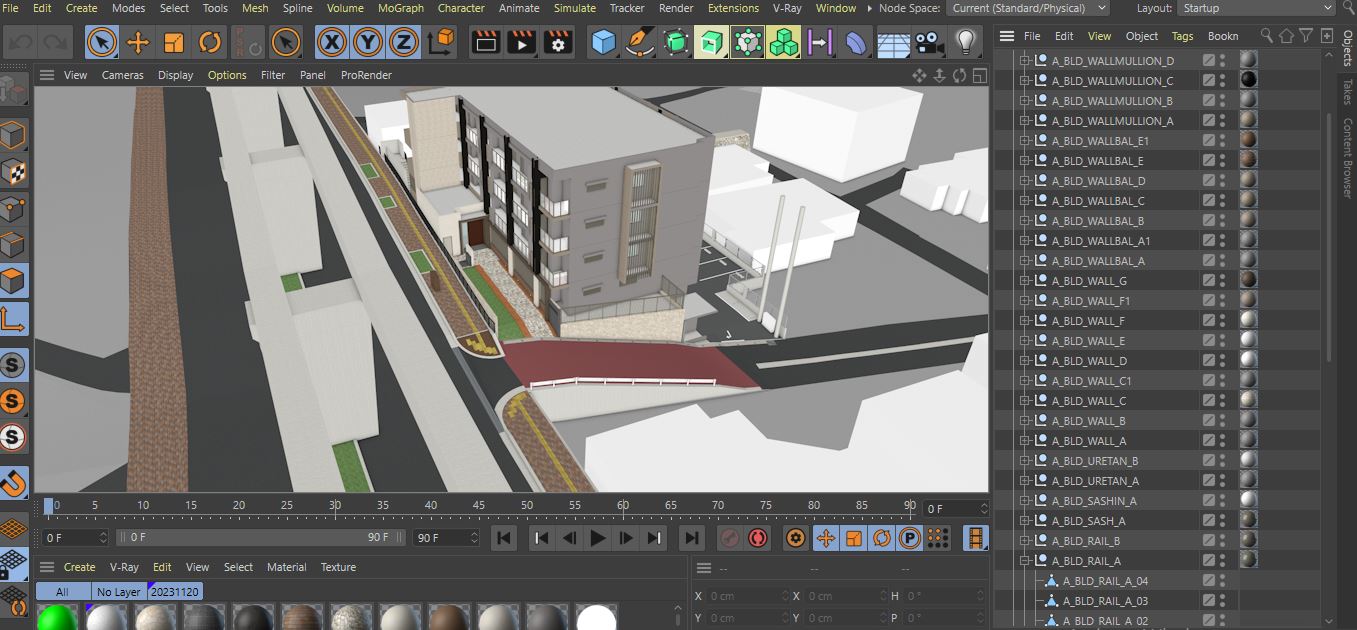Toggle visibility dots for A_BLD_WALLBAL_D
The image size is (1357, 630).
point(1222,181)
